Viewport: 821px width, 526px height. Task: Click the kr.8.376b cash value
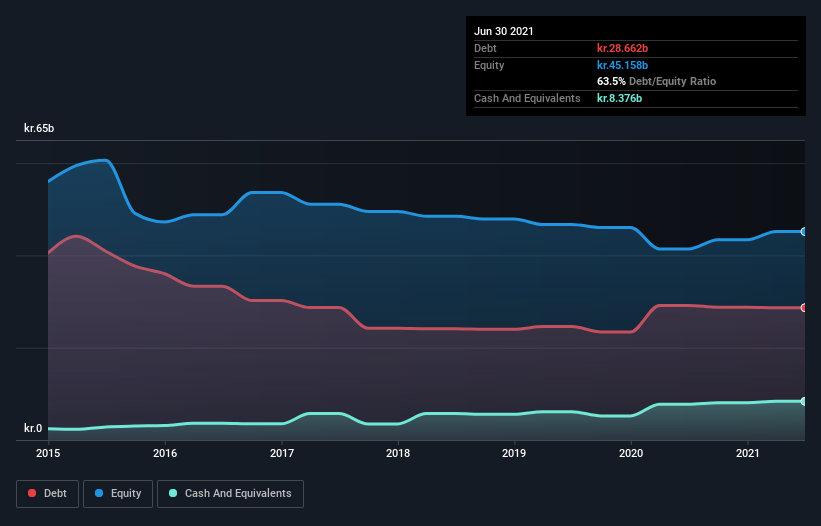(619, 98)
